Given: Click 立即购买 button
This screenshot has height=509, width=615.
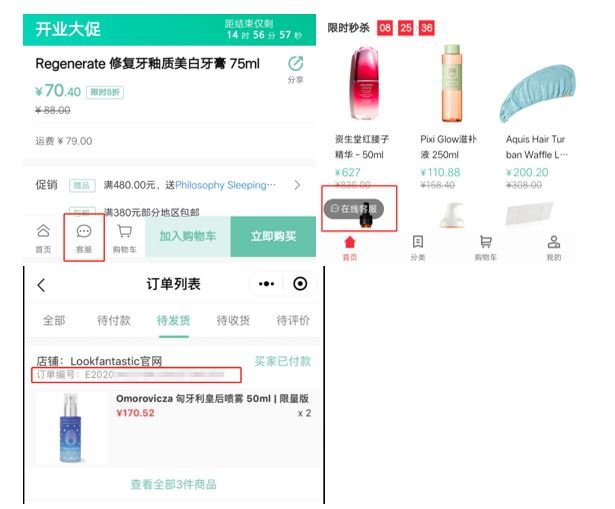Looking at the screenshot, I should point(273,236).
